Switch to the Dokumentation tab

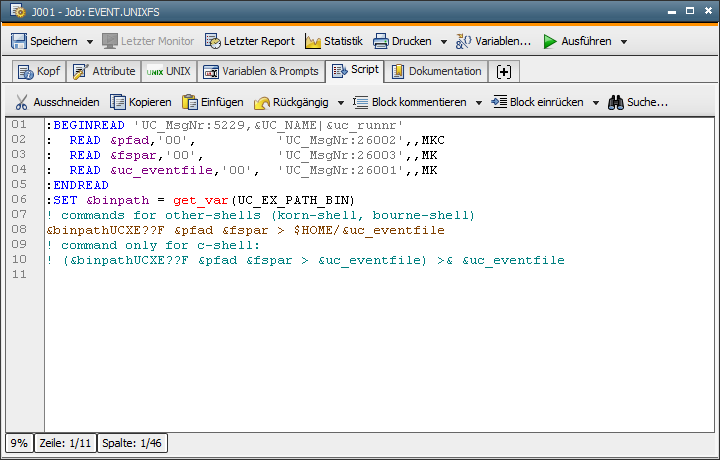(x=436, y=72)
